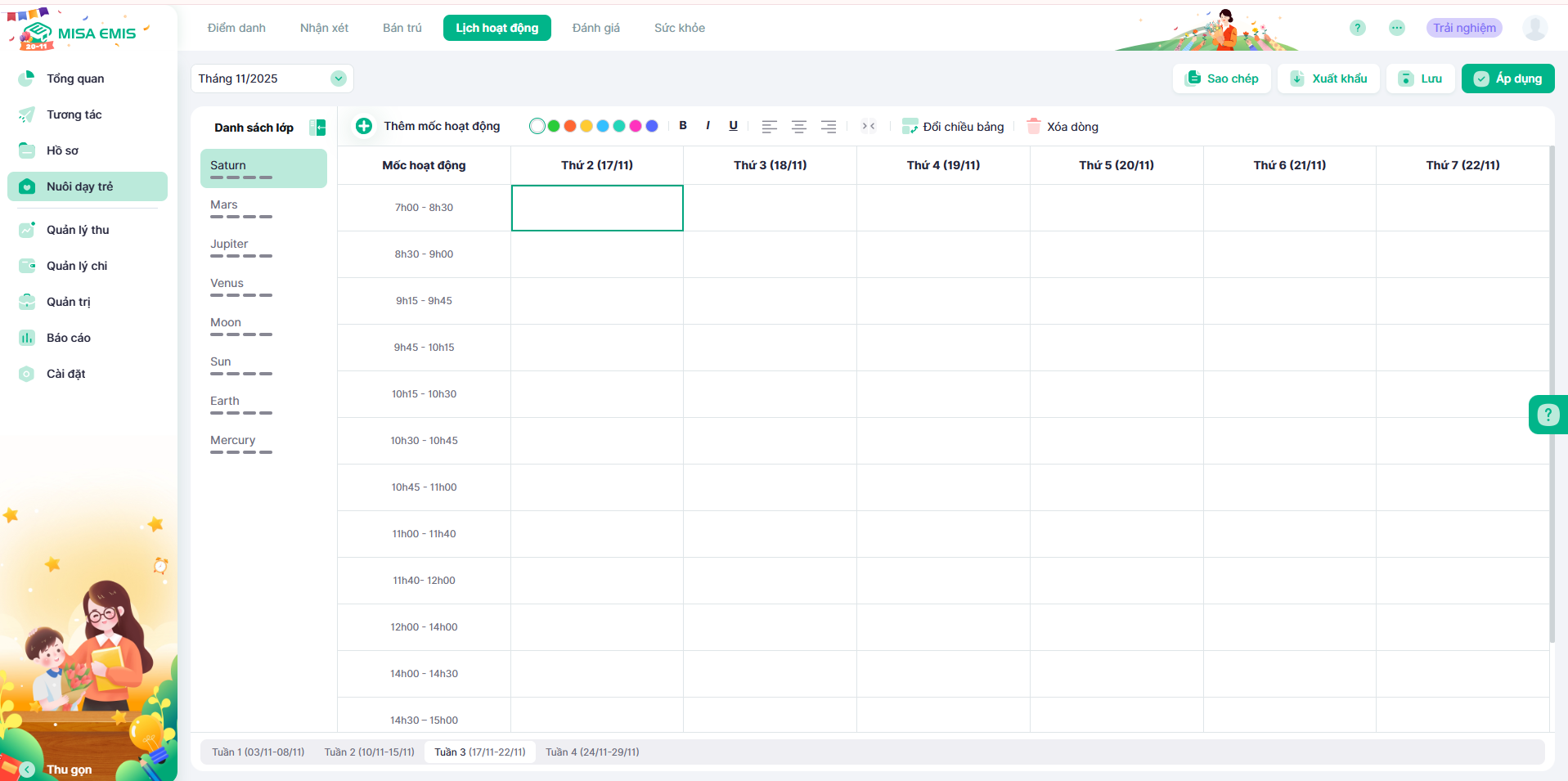
Task: Open the help question mark icon in header
Action: click(1357, 28)
